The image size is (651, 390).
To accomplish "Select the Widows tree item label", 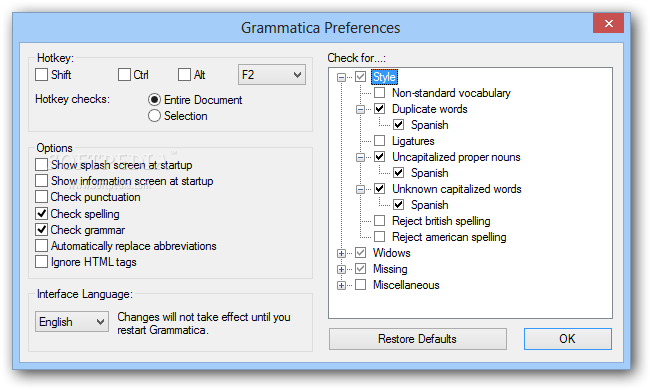I will pyautogui.click(x=392, y=253).
